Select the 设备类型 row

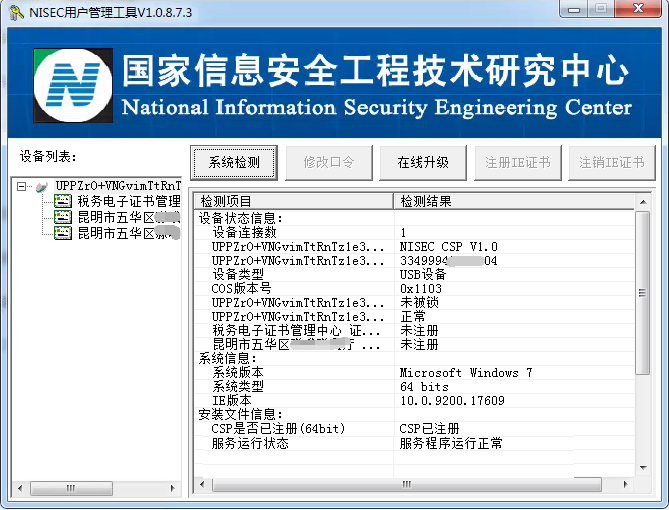414,274
